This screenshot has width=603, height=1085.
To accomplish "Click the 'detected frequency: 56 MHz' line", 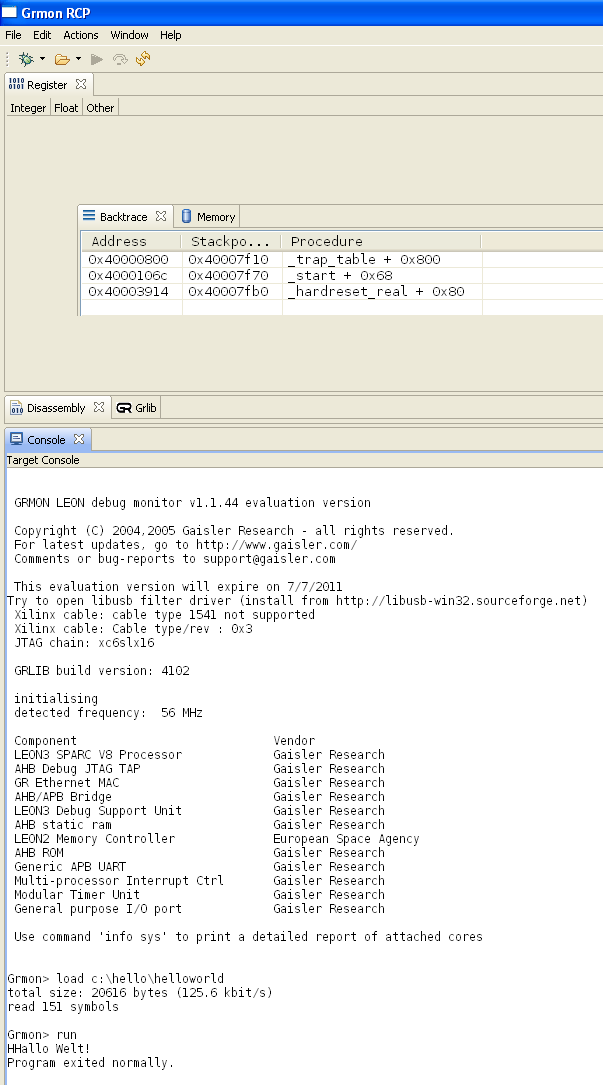I will coord(108,713).
